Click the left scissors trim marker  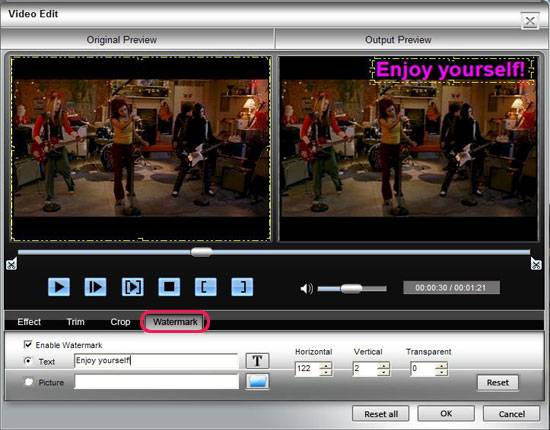[x=12, y=264]
